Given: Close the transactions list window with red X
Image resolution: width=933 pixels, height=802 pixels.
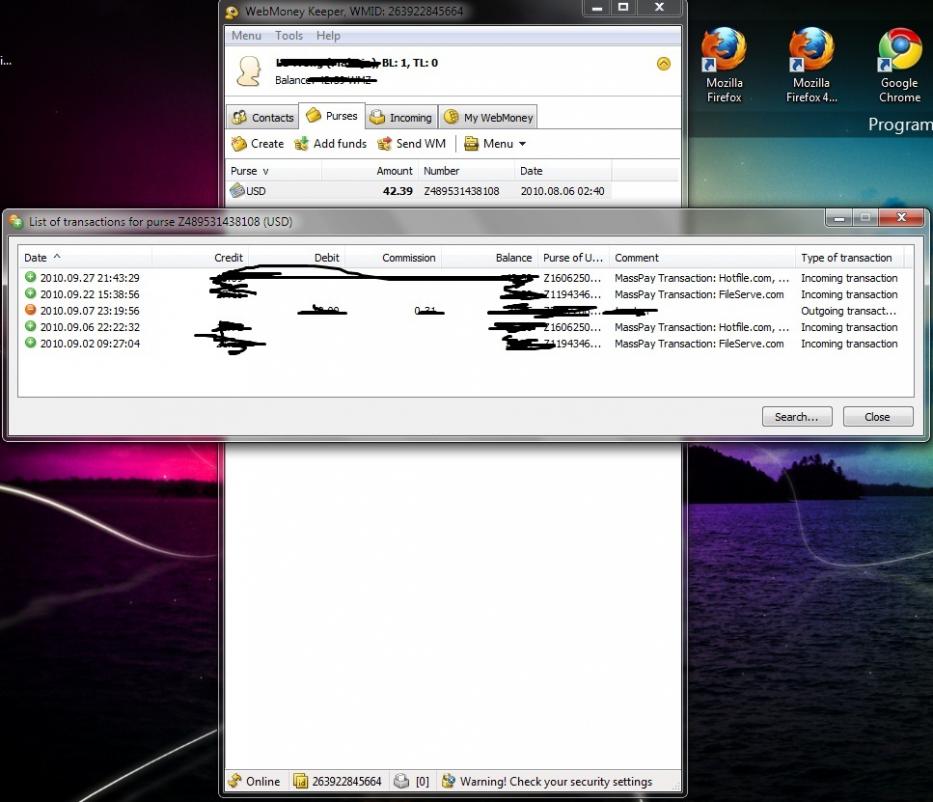Looking at the screenshot, I should [902, 218].
